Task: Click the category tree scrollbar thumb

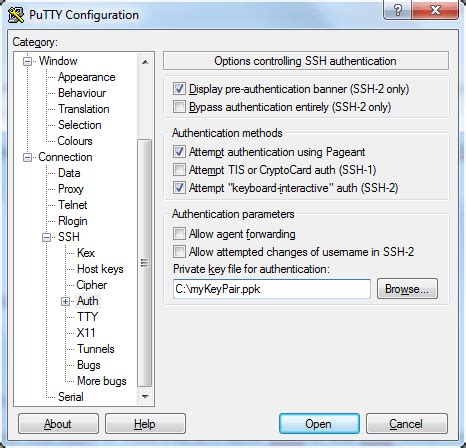Action: (145, 263)
